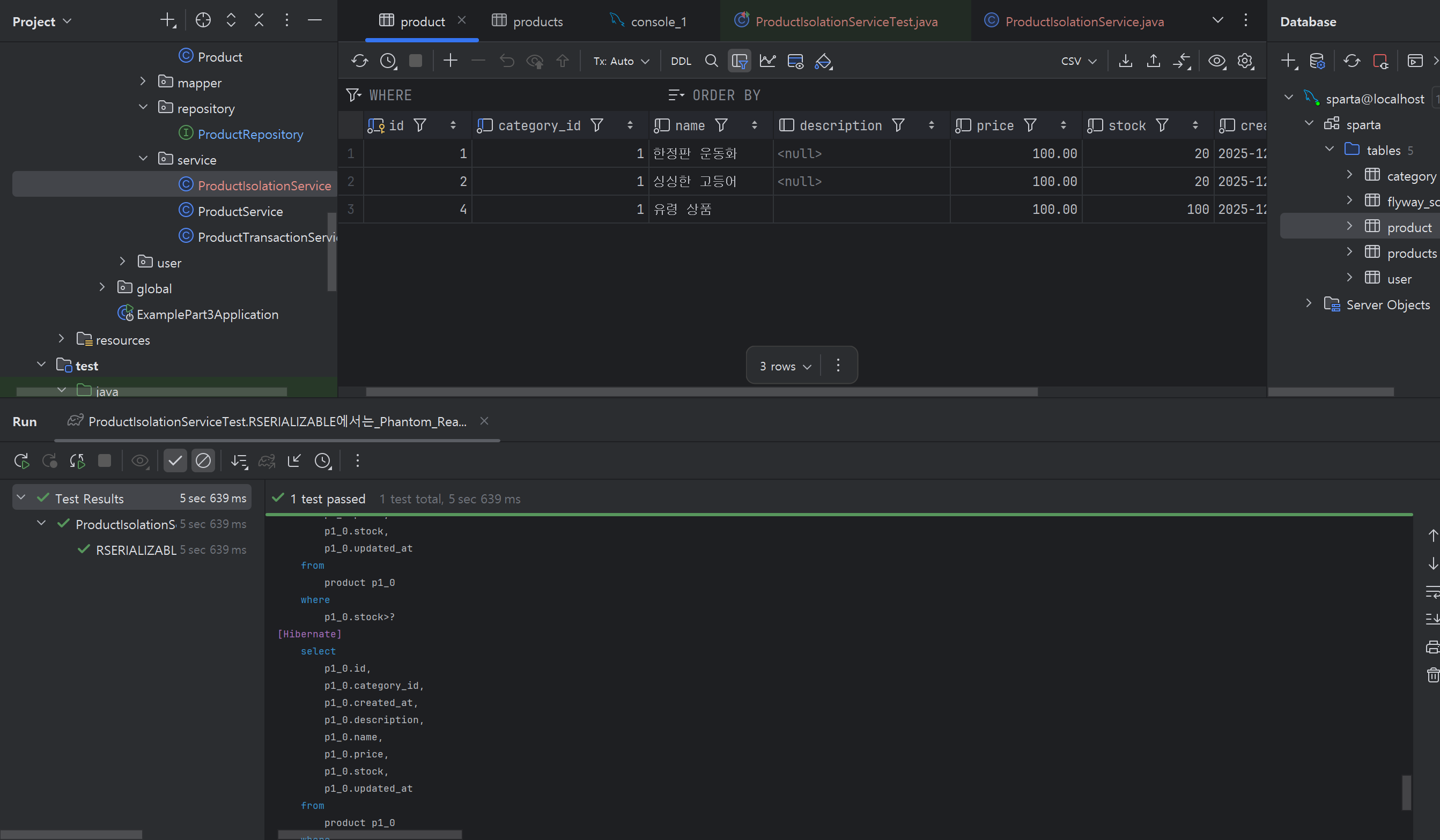Refresh the Database panel
The image size is (1440, 840).
pos(1352,61)
